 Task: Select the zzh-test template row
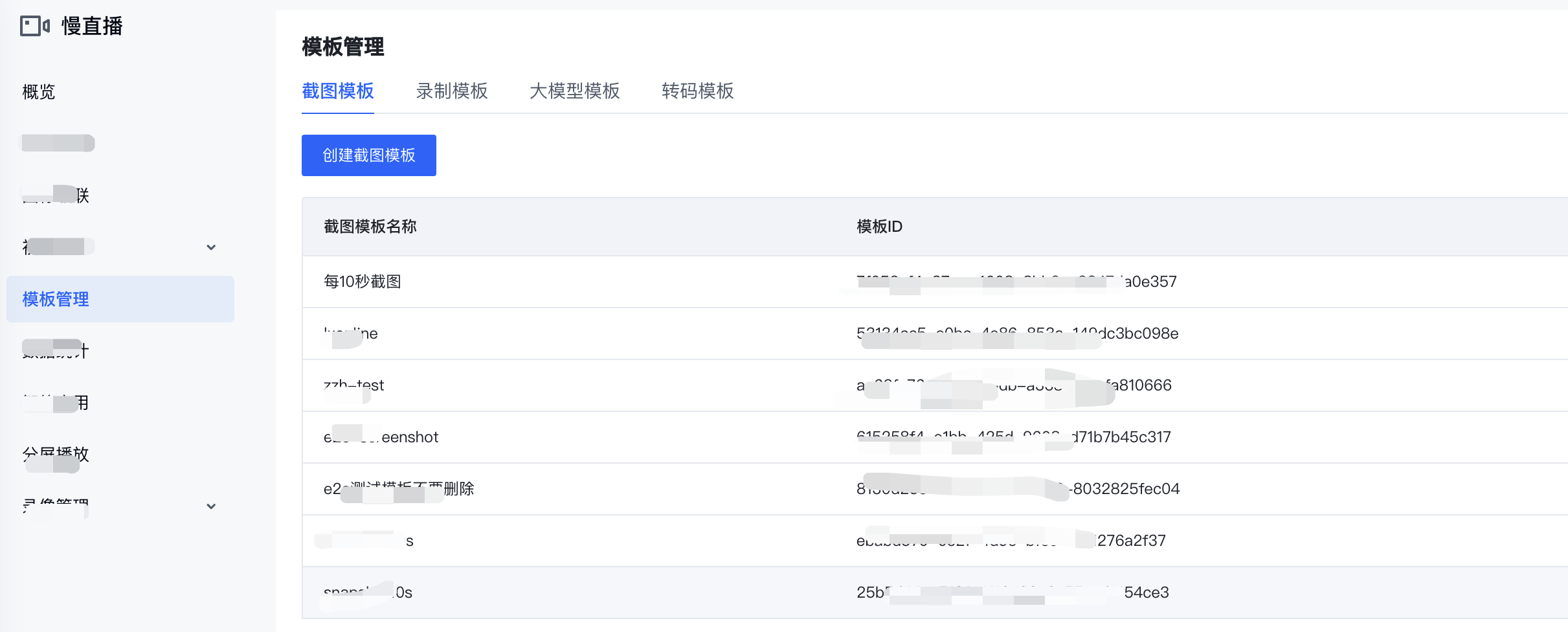[x=353, y=385]
